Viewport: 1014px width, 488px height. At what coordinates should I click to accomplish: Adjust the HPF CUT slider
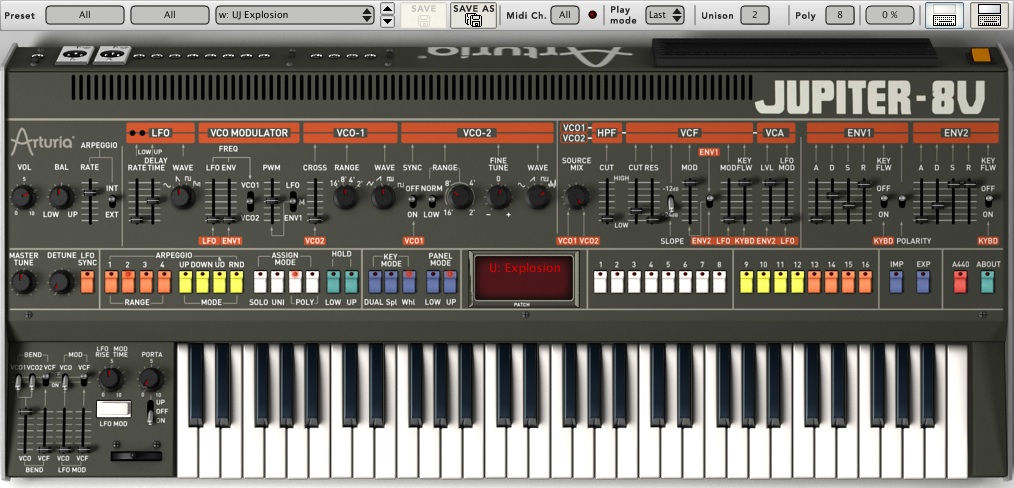point(607,220)
